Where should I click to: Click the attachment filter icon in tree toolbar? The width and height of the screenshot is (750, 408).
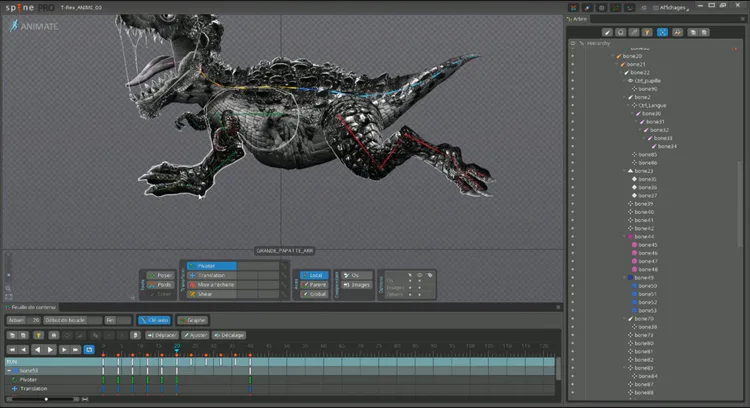pyautogui.click(x=634, y=32)
